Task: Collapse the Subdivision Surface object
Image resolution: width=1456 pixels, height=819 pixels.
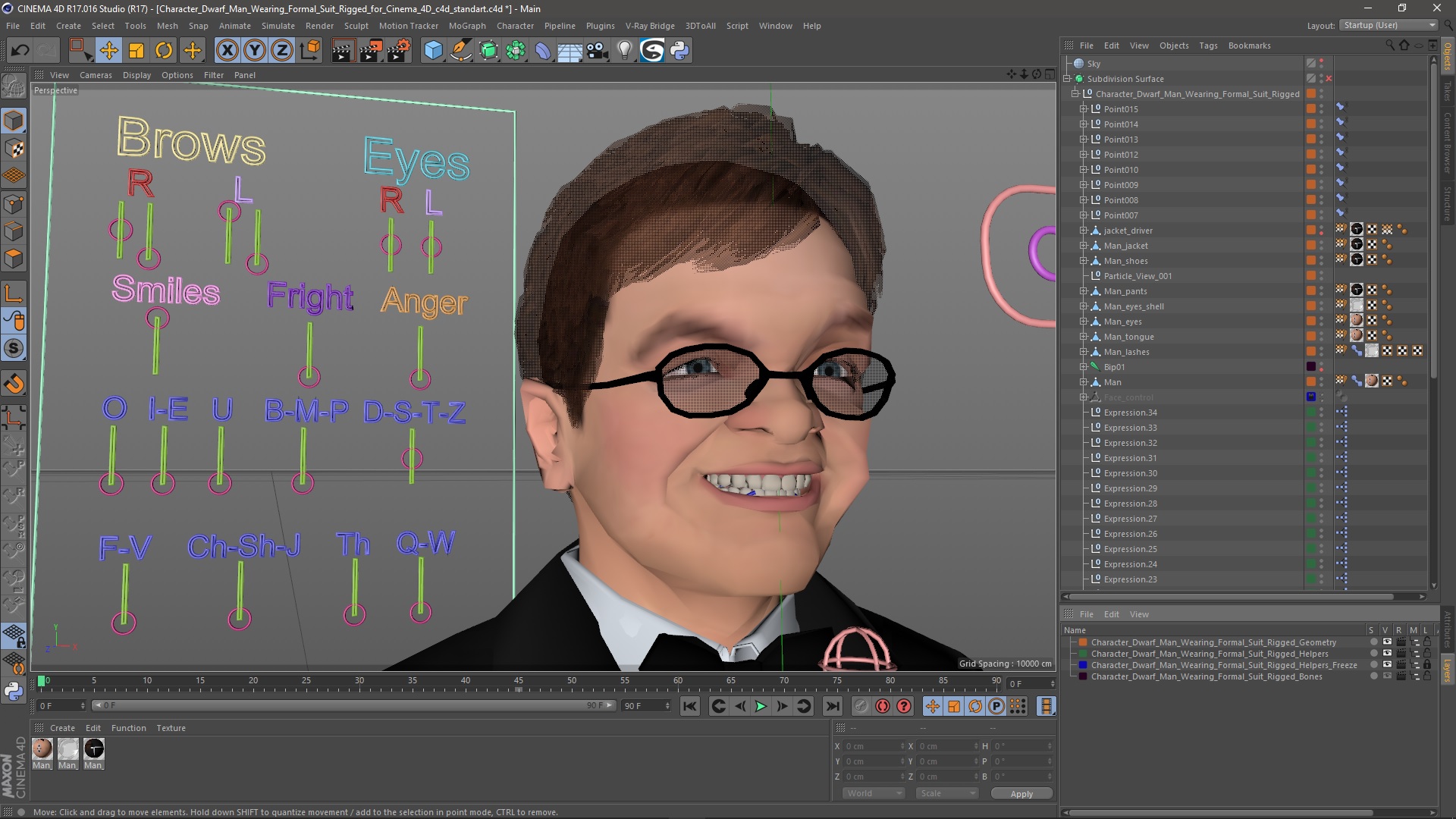Action: [x=1067, y=79]
